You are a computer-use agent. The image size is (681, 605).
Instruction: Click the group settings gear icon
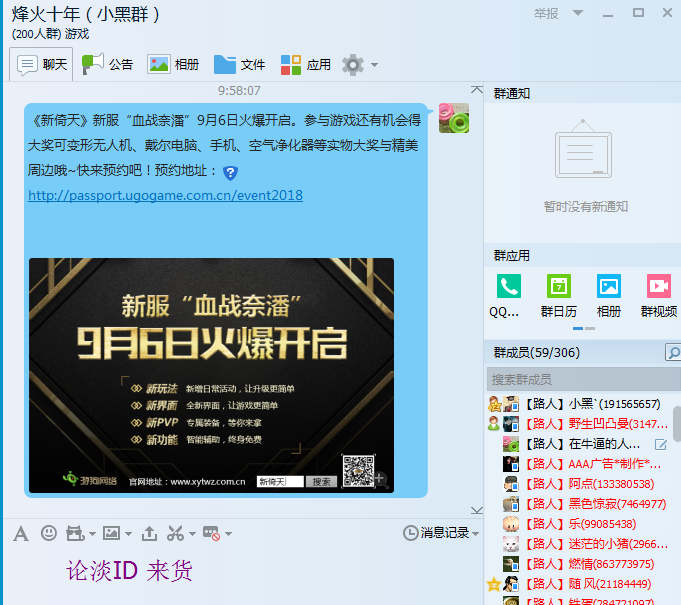[353, 65]
